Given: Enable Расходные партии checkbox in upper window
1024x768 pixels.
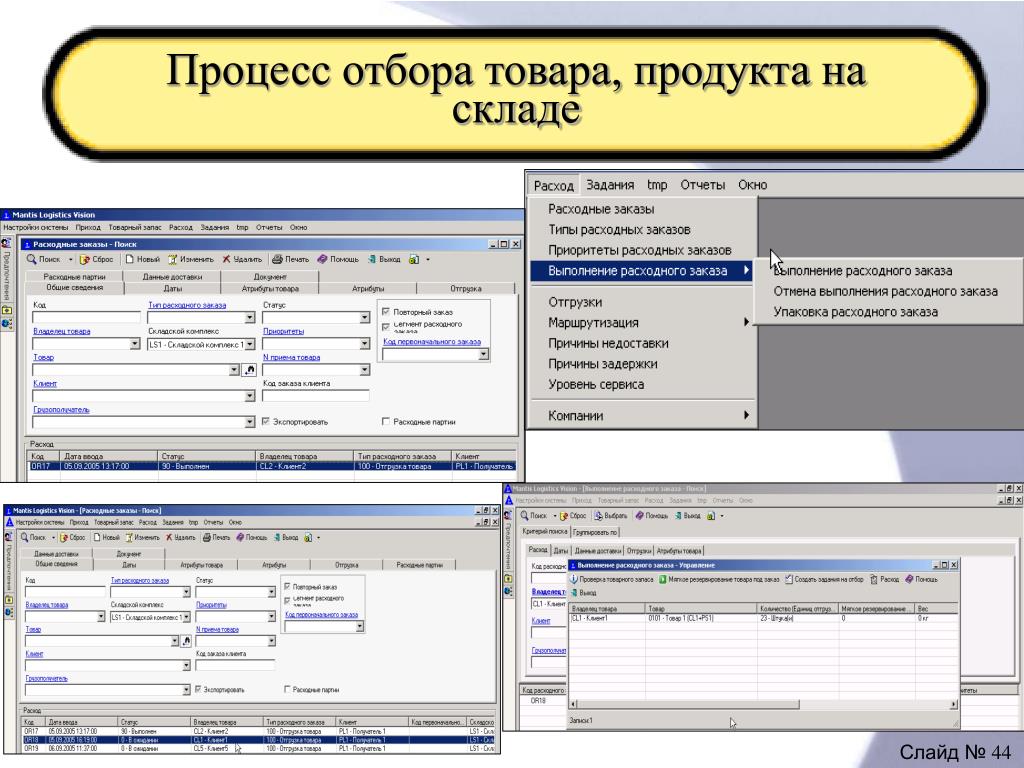Looking at the screenshot, I should 386,422.
